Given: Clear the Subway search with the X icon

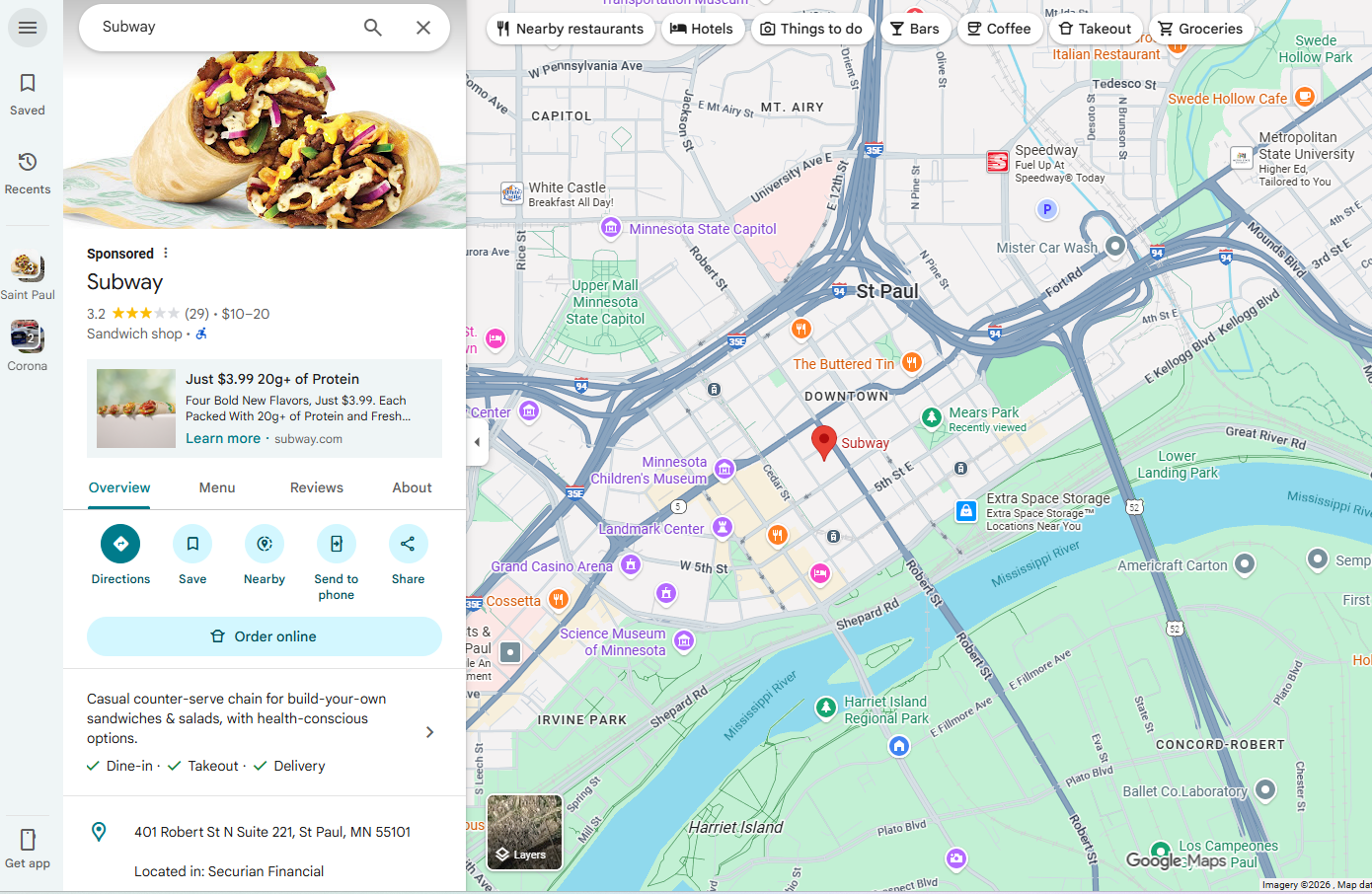Looking at the screenshot, I should [x=423, y=28].
